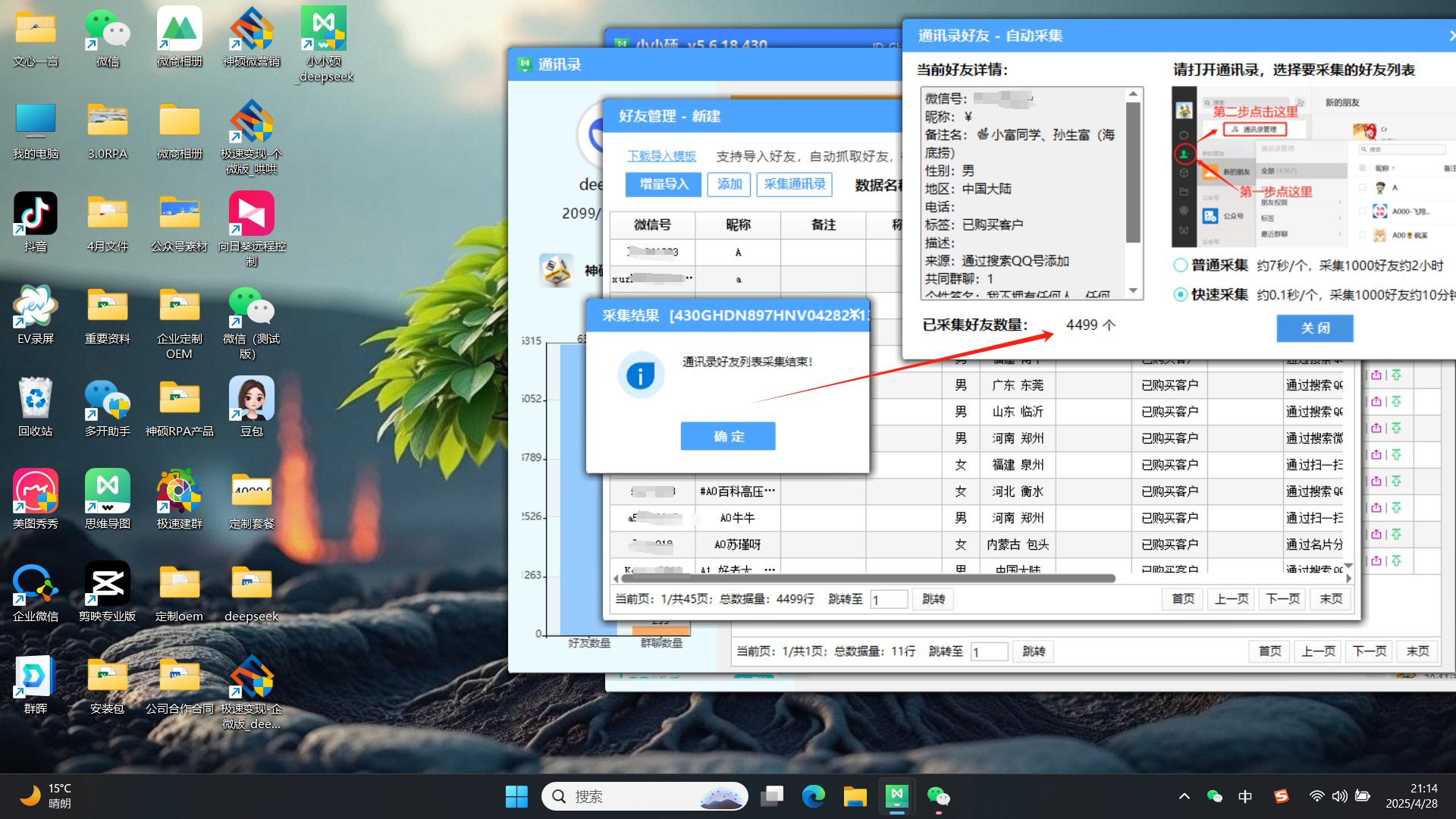
Task: Open the 安装包 folder
Action: [107, 686]
